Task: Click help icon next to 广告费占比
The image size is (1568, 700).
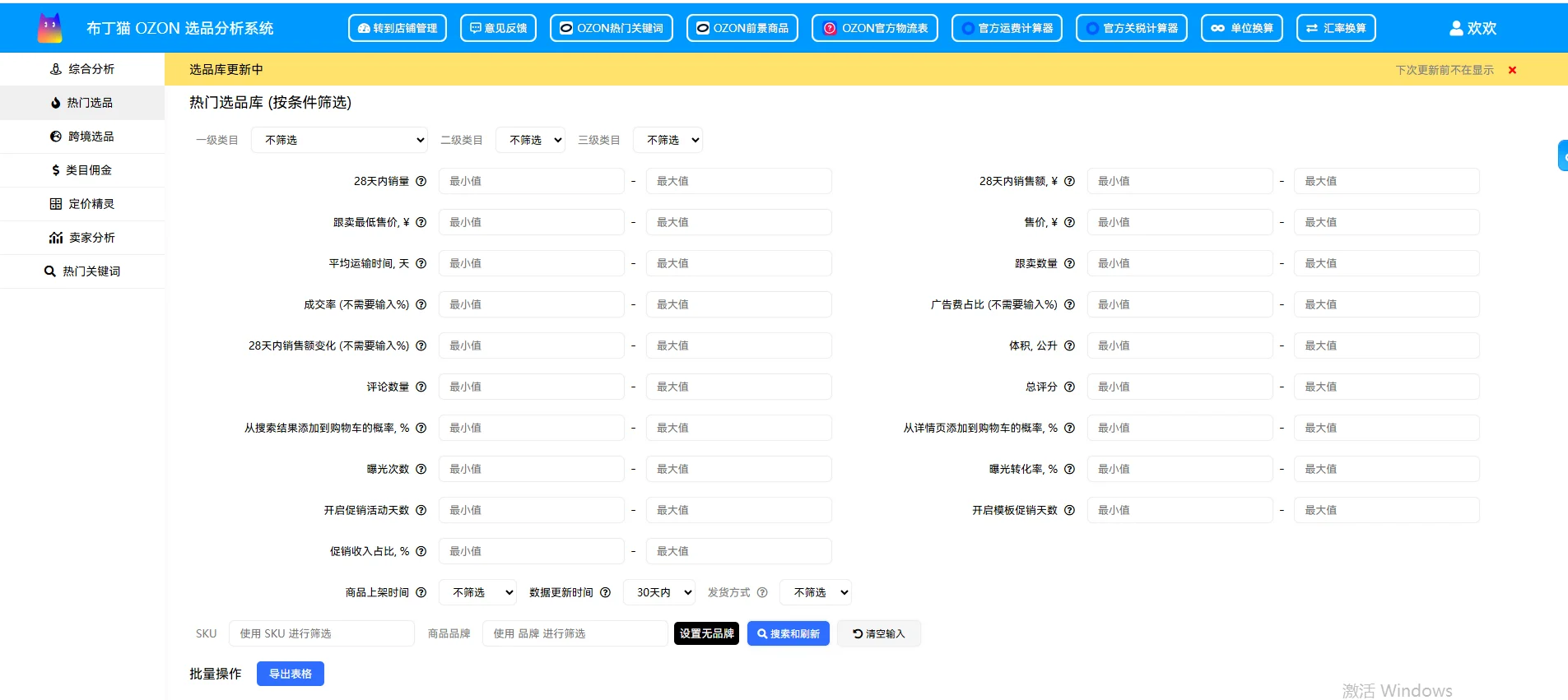Action: 1069,304
